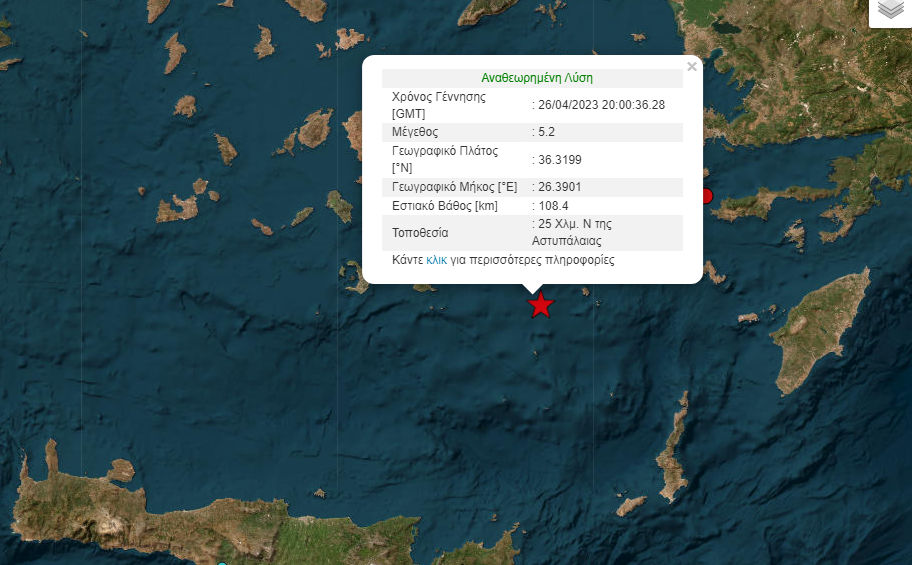
Task: Click the red star epicenter marker
Action: 541,305
